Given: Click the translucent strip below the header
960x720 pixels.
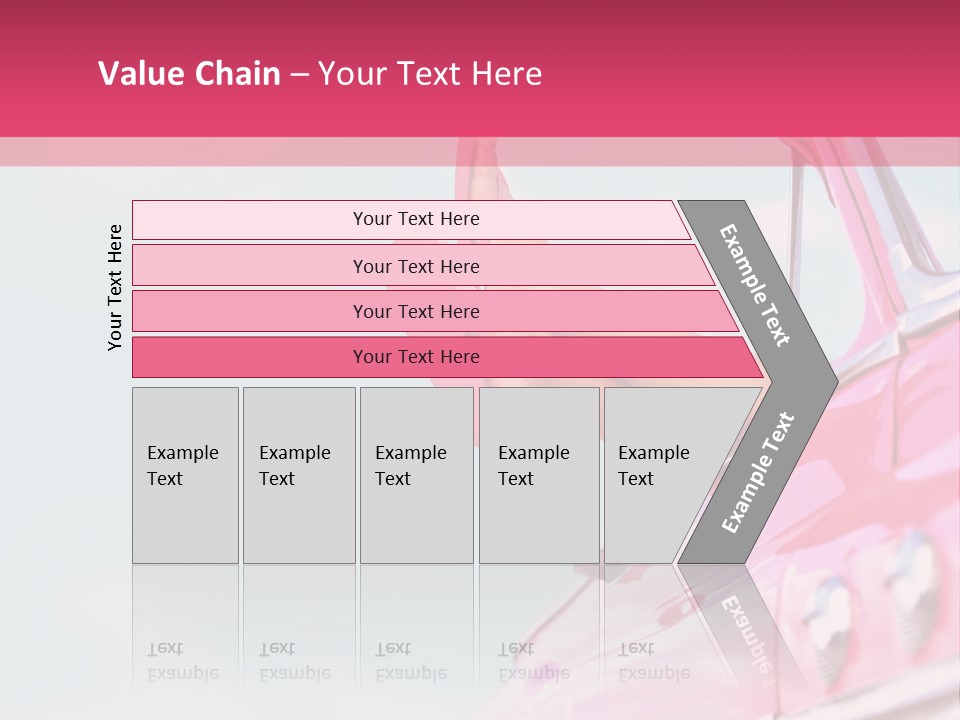Looking at the screenshot, I should [300, 152].
